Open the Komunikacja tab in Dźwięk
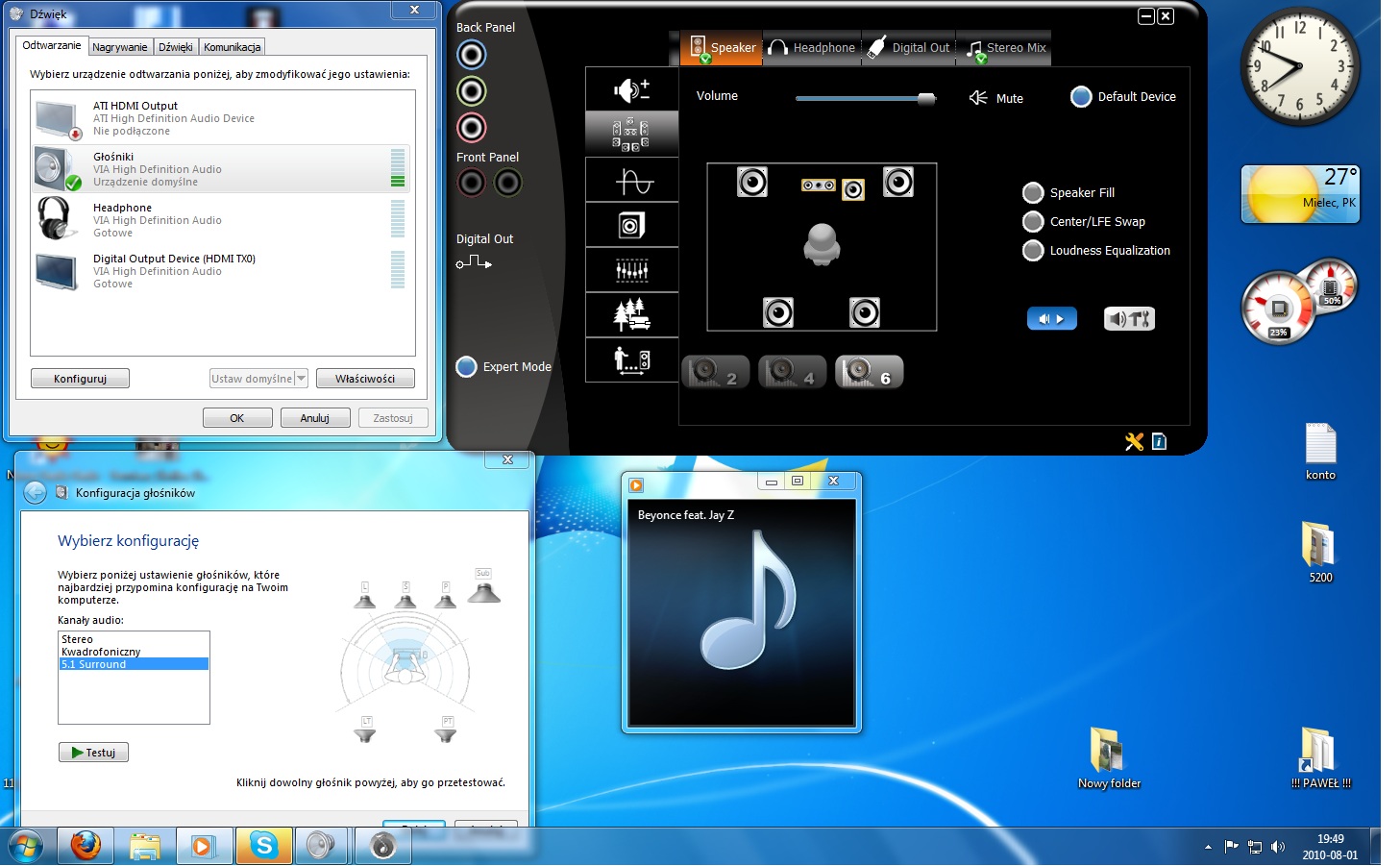This screenshot has height=866, width=1400. pyautogui.click(x=232, y=46)
